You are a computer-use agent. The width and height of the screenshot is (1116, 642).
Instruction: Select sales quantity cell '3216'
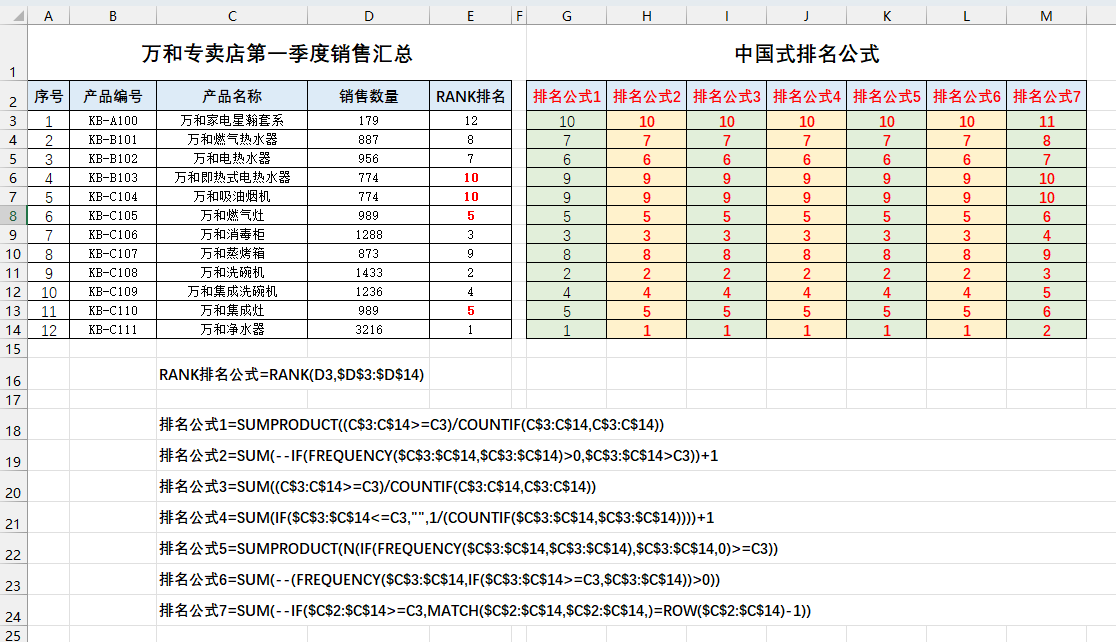pos(369,330)
